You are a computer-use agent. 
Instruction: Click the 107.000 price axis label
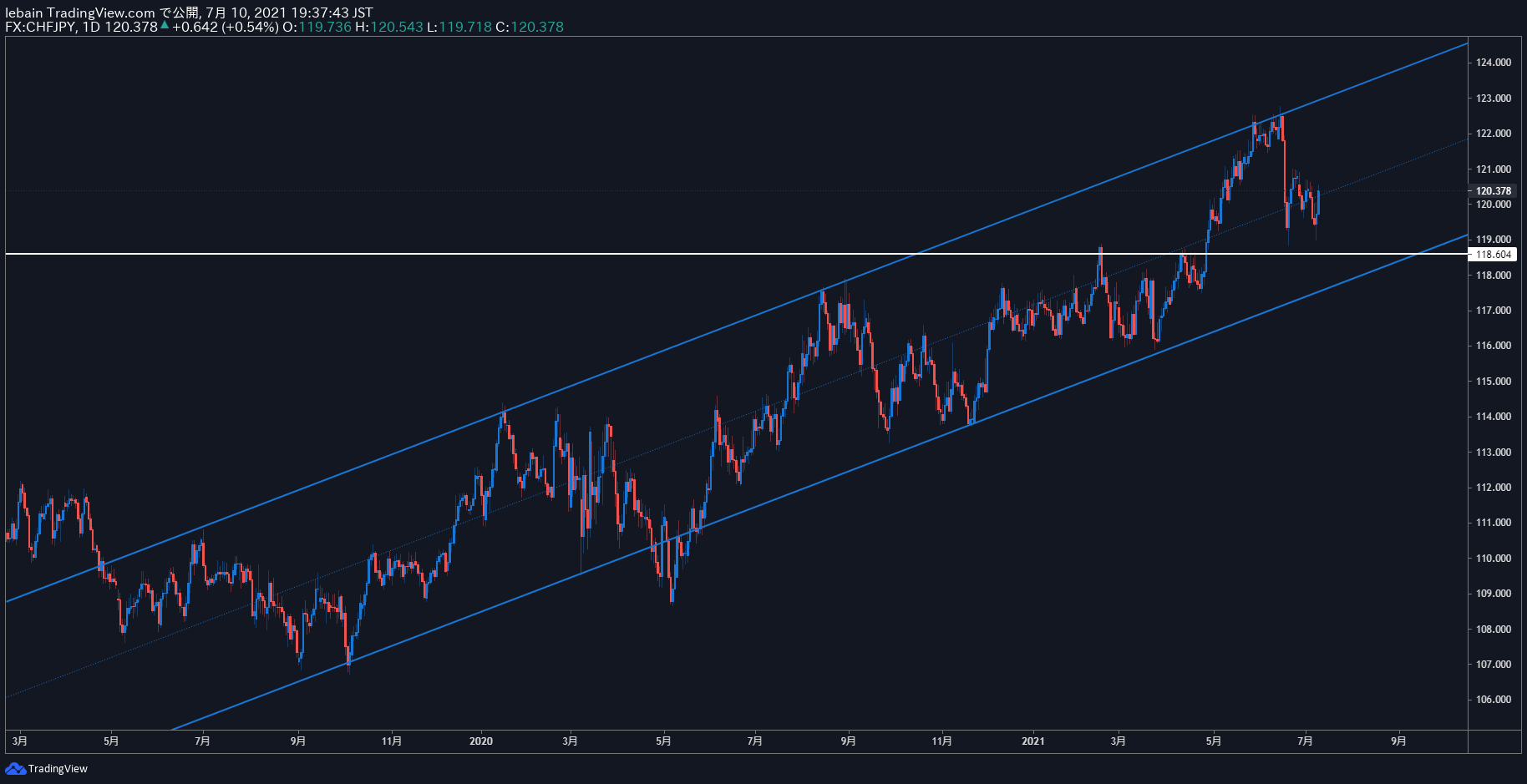point(1494,665)
